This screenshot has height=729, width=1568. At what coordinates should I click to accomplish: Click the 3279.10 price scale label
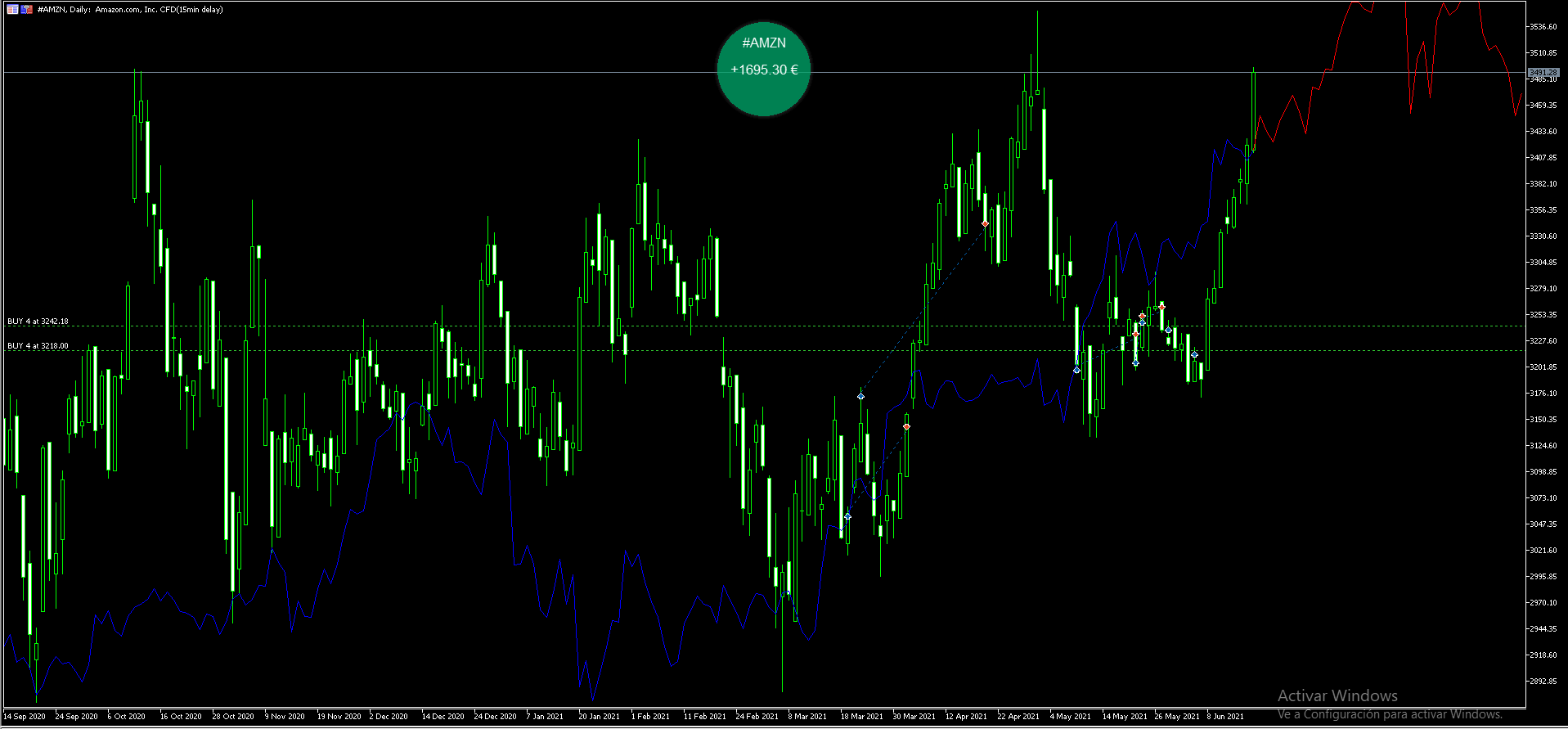1543,289
